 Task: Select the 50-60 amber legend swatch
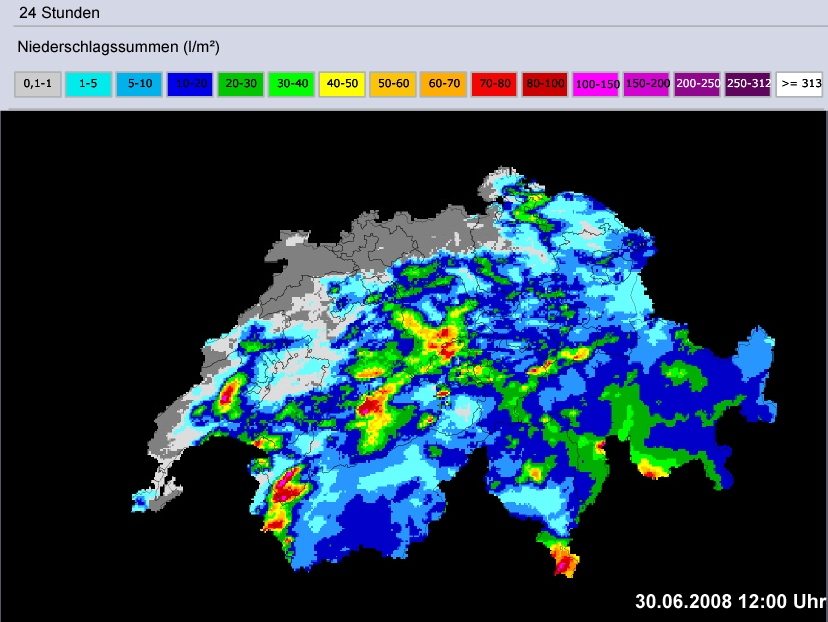(393, 84)
